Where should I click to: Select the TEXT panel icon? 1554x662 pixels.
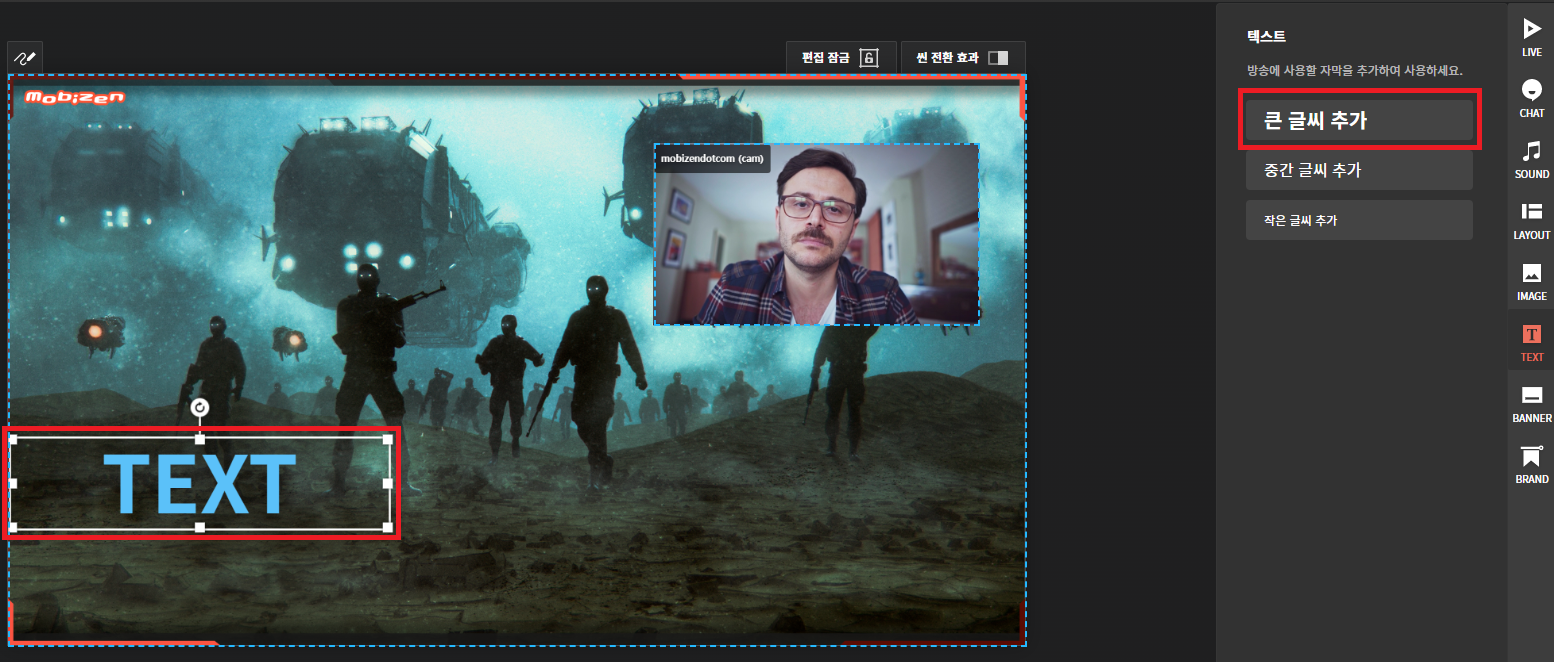pyautogui.click(x=1531, y=342)
